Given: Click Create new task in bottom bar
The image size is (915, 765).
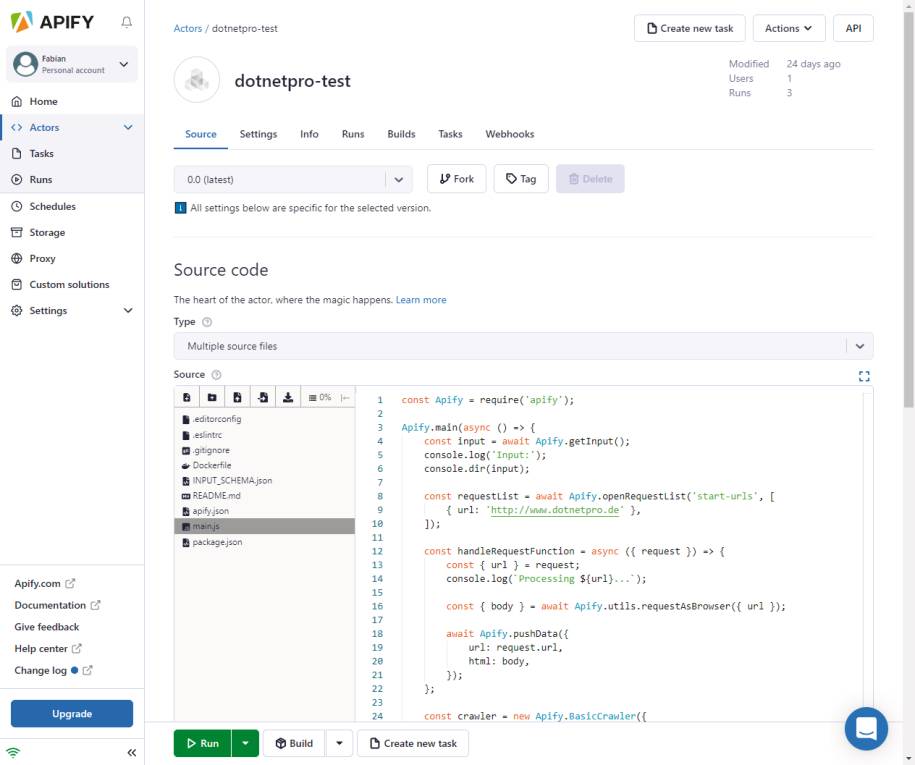Looking at the screenshot, I should [x=413, y=743].
